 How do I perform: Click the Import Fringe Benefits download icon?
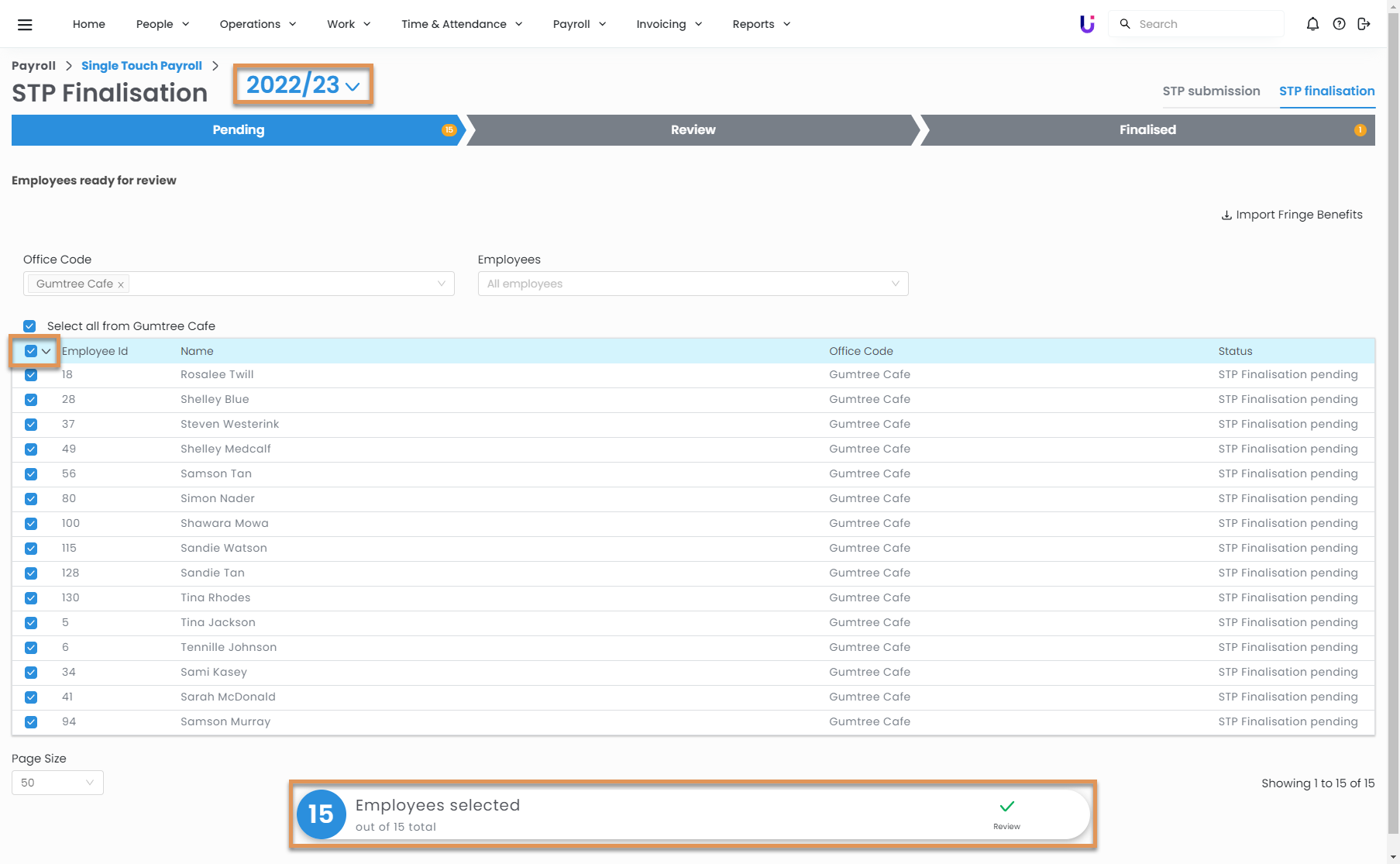(1226, 215)
